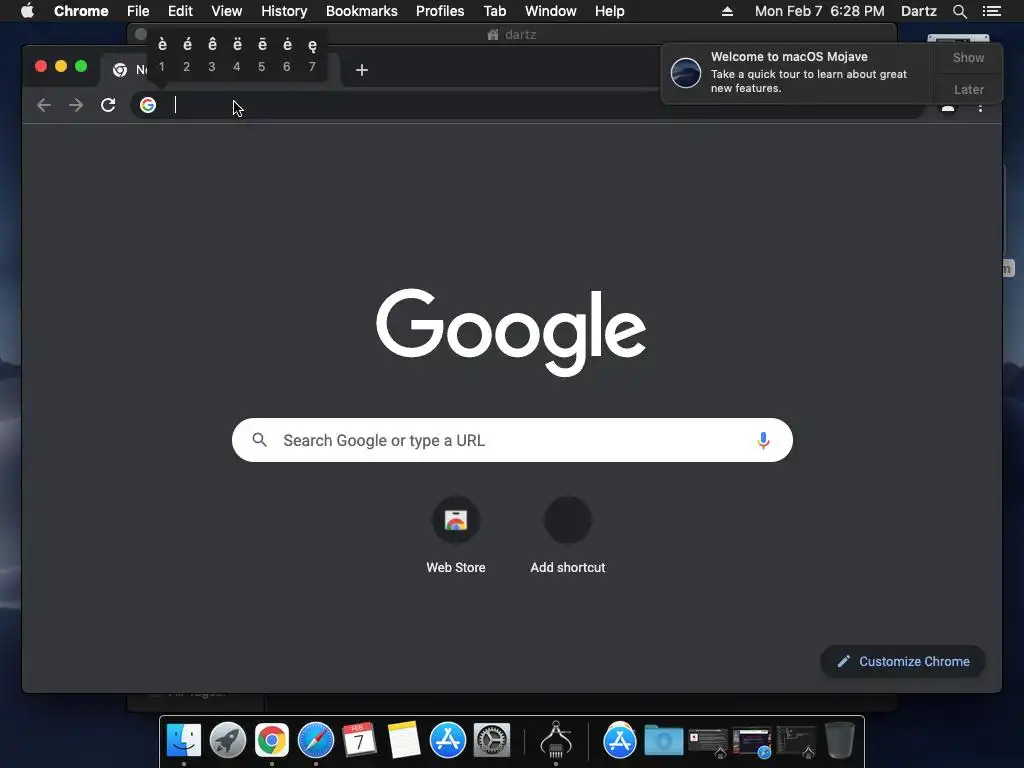Click the eject icon in menu bar

pos(728,11)
